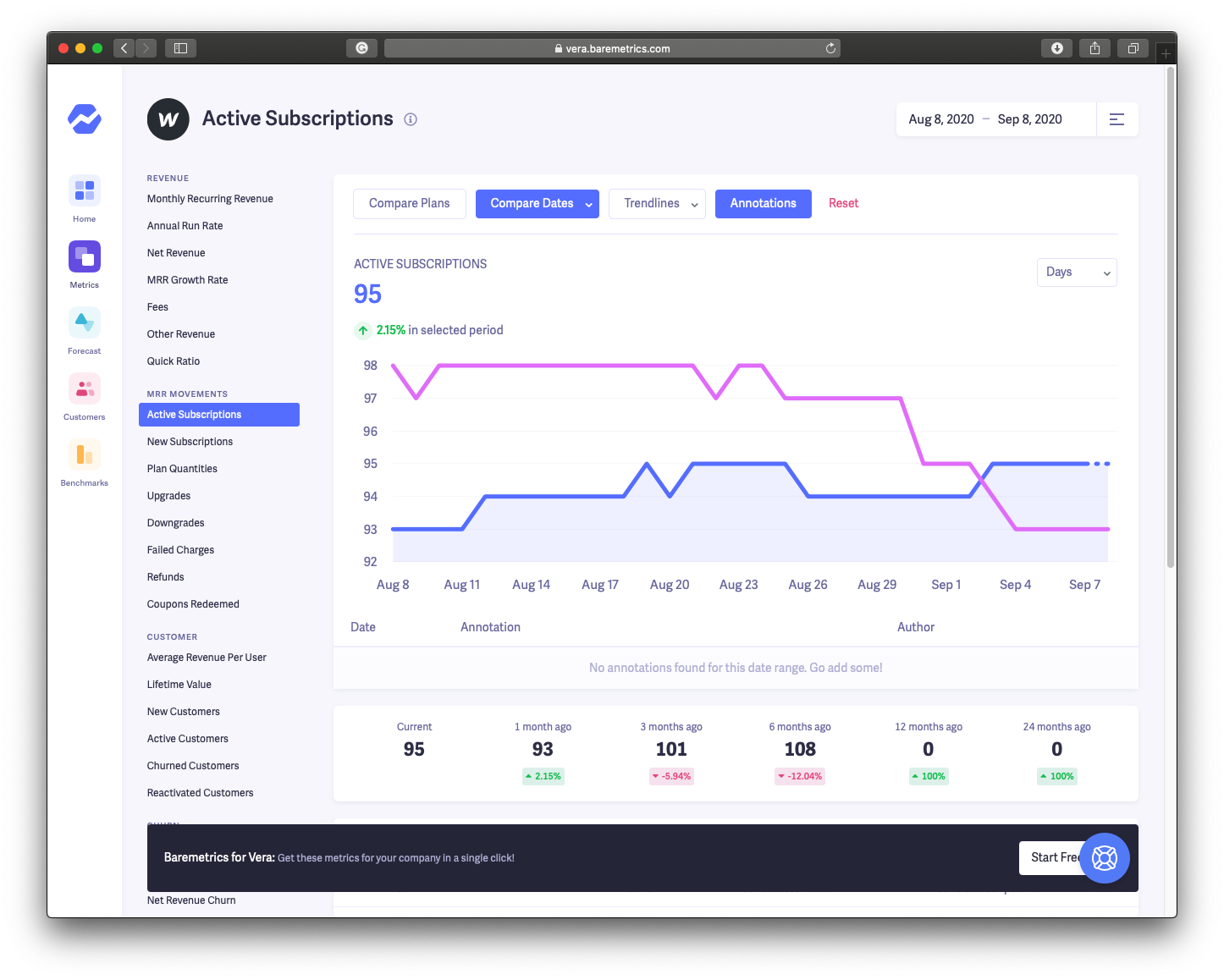Viewport: 1224px width, 980px height.
Task: Open Upgrades metric
Action: click(169, 496)
